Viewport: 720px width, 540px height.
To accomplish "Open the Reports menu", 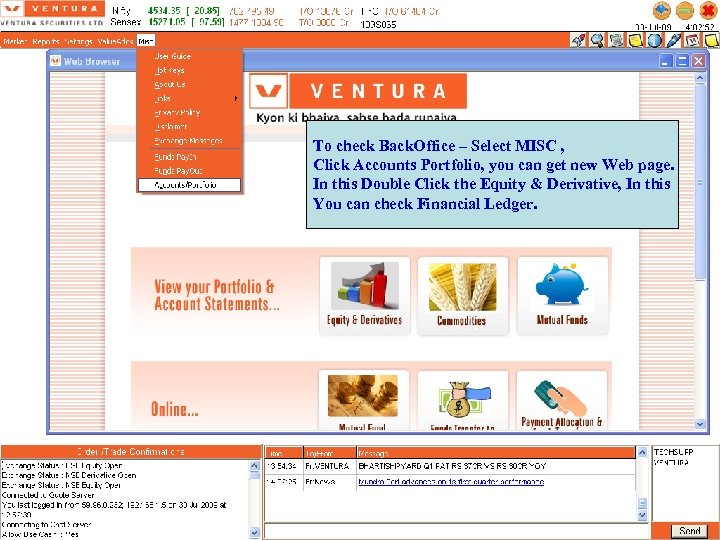I will 46,41.
